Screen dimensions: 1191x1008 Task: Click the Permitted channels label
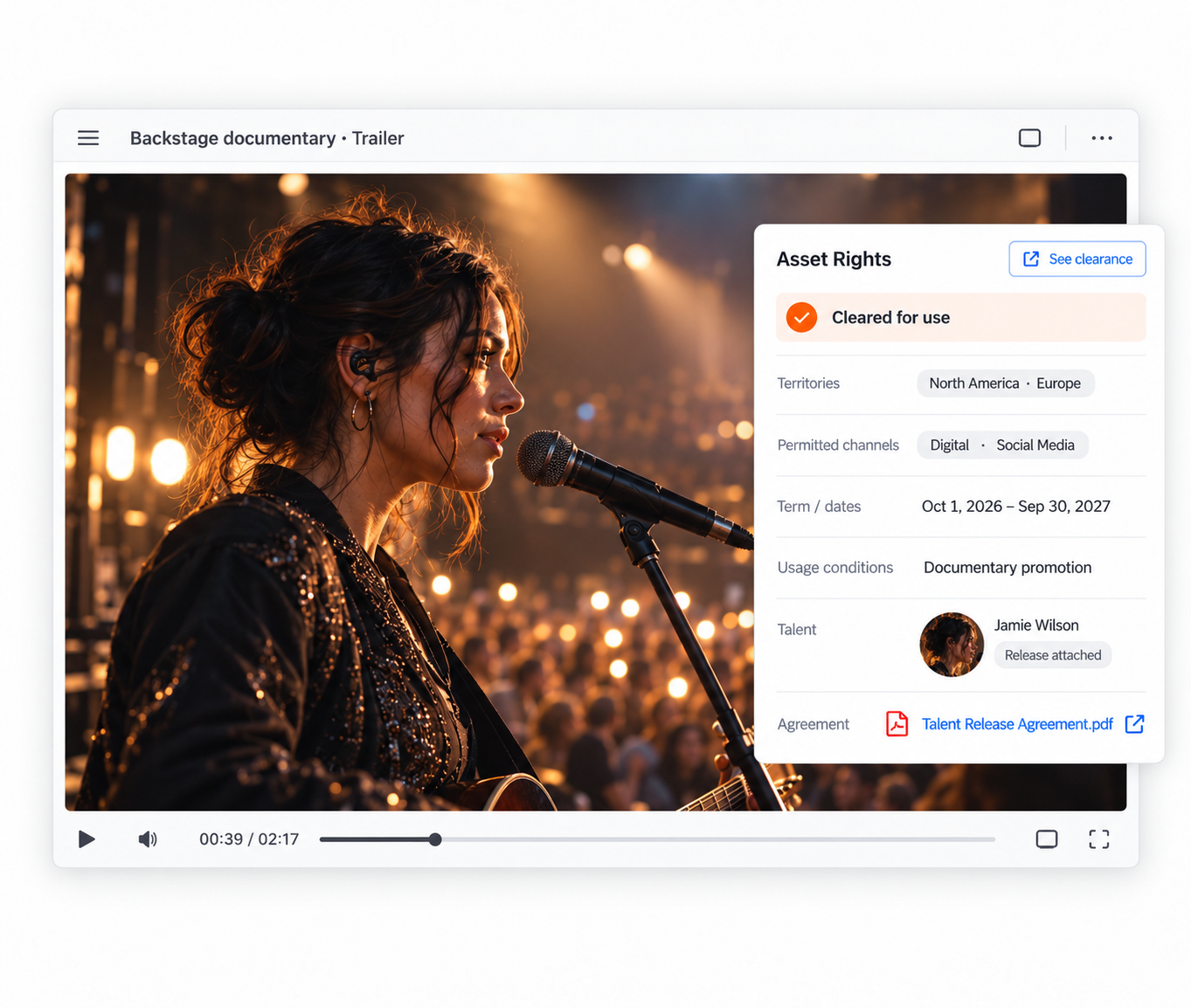point(838,445)
